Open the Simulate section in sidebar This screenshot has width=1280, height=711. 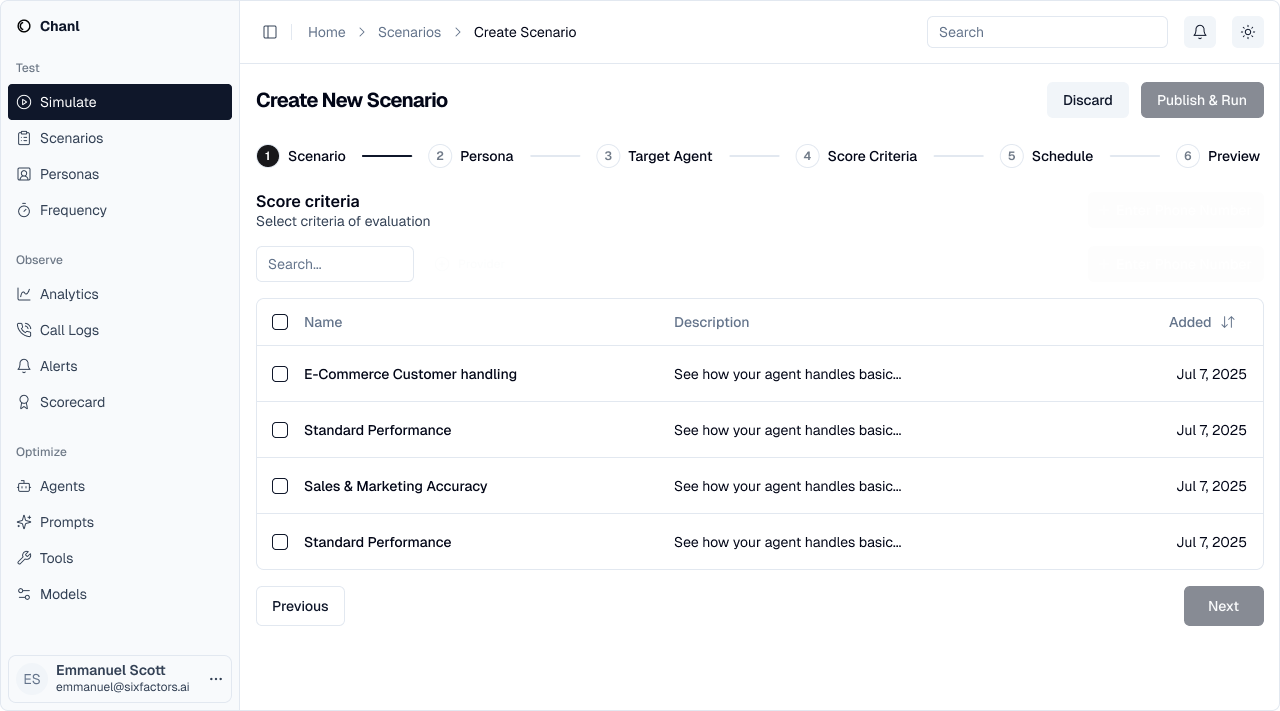(68, 102)
